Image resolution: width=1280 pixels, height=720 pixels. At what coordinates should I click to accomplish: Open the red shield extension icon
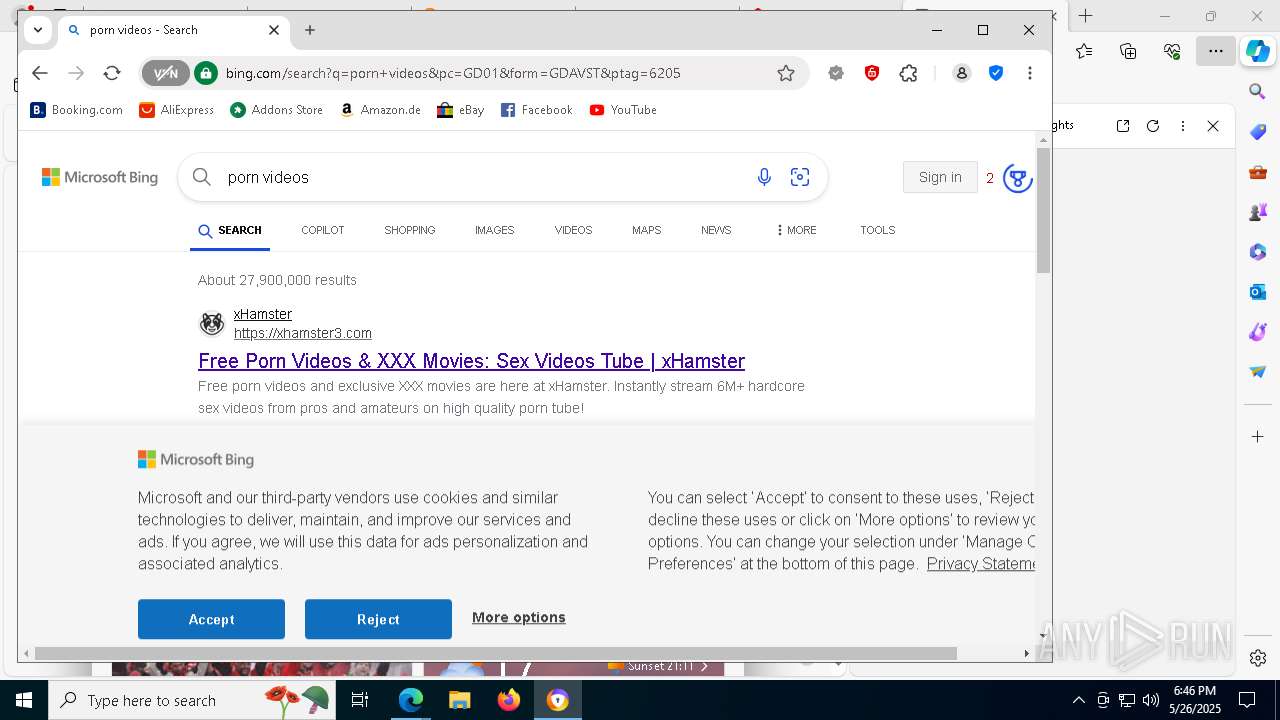(x=872, y=73)
